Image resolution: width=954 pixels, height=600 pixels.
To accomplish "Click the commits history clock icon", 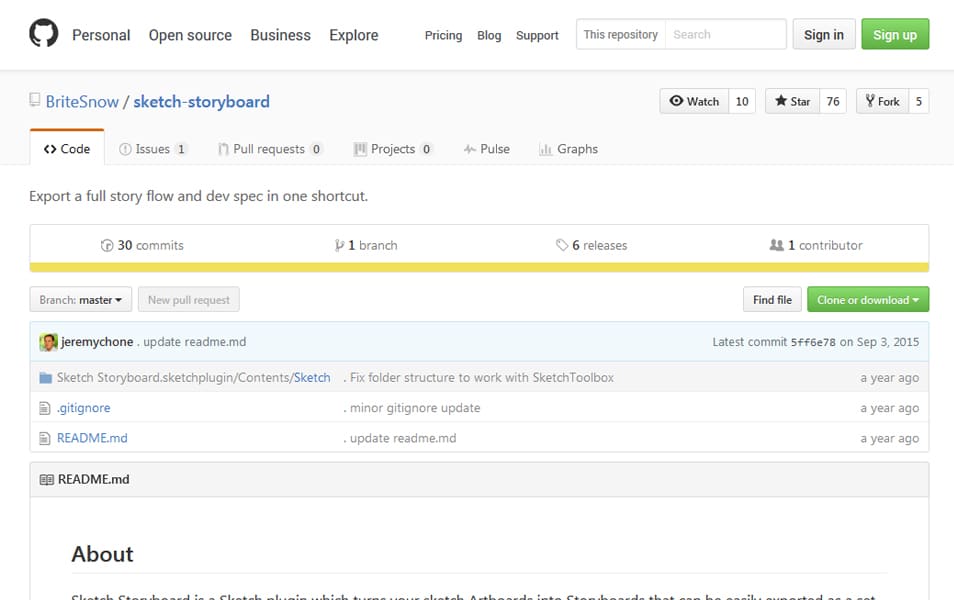I will 107,245.
